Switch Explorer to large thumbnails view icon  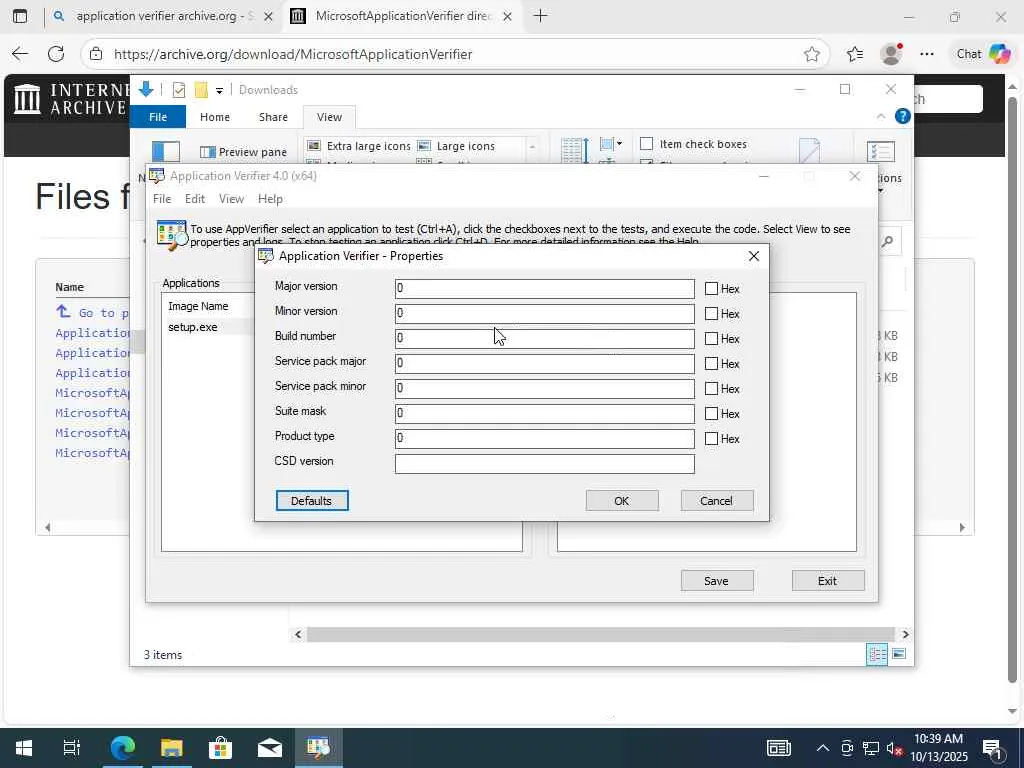coord(899,654)
